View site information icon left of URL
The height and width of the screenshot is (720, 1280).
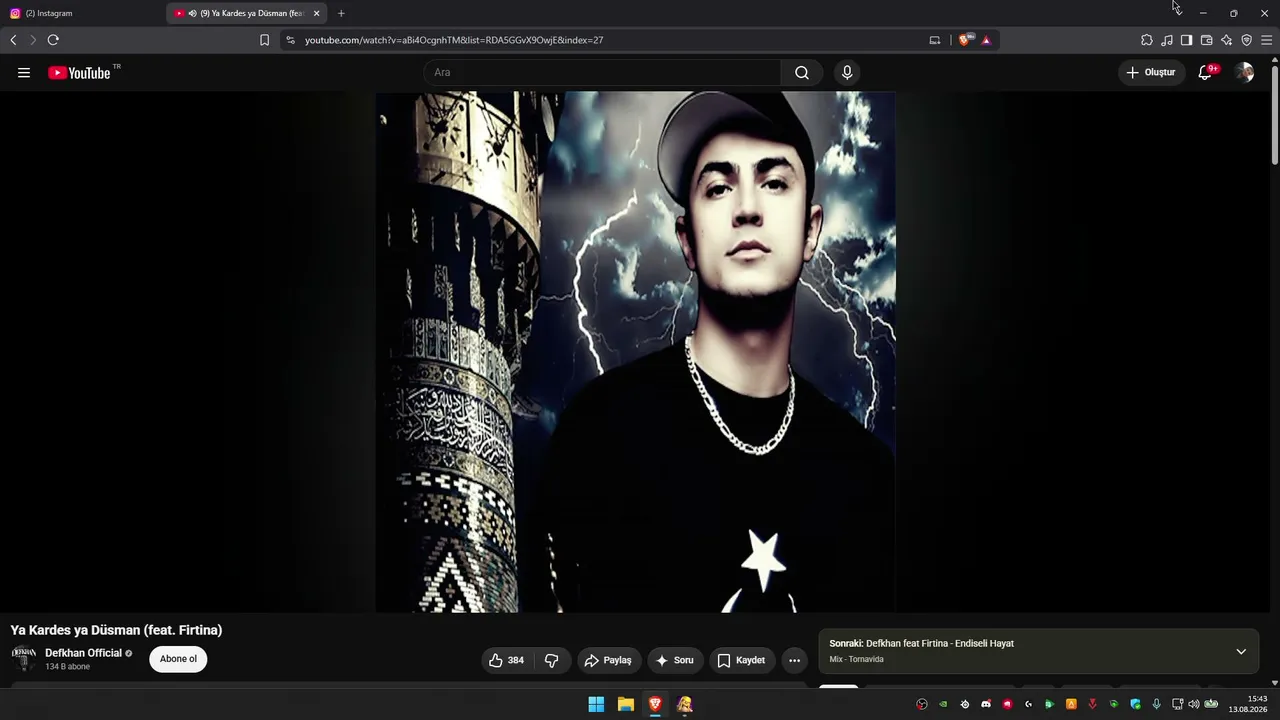coord(290,40)
